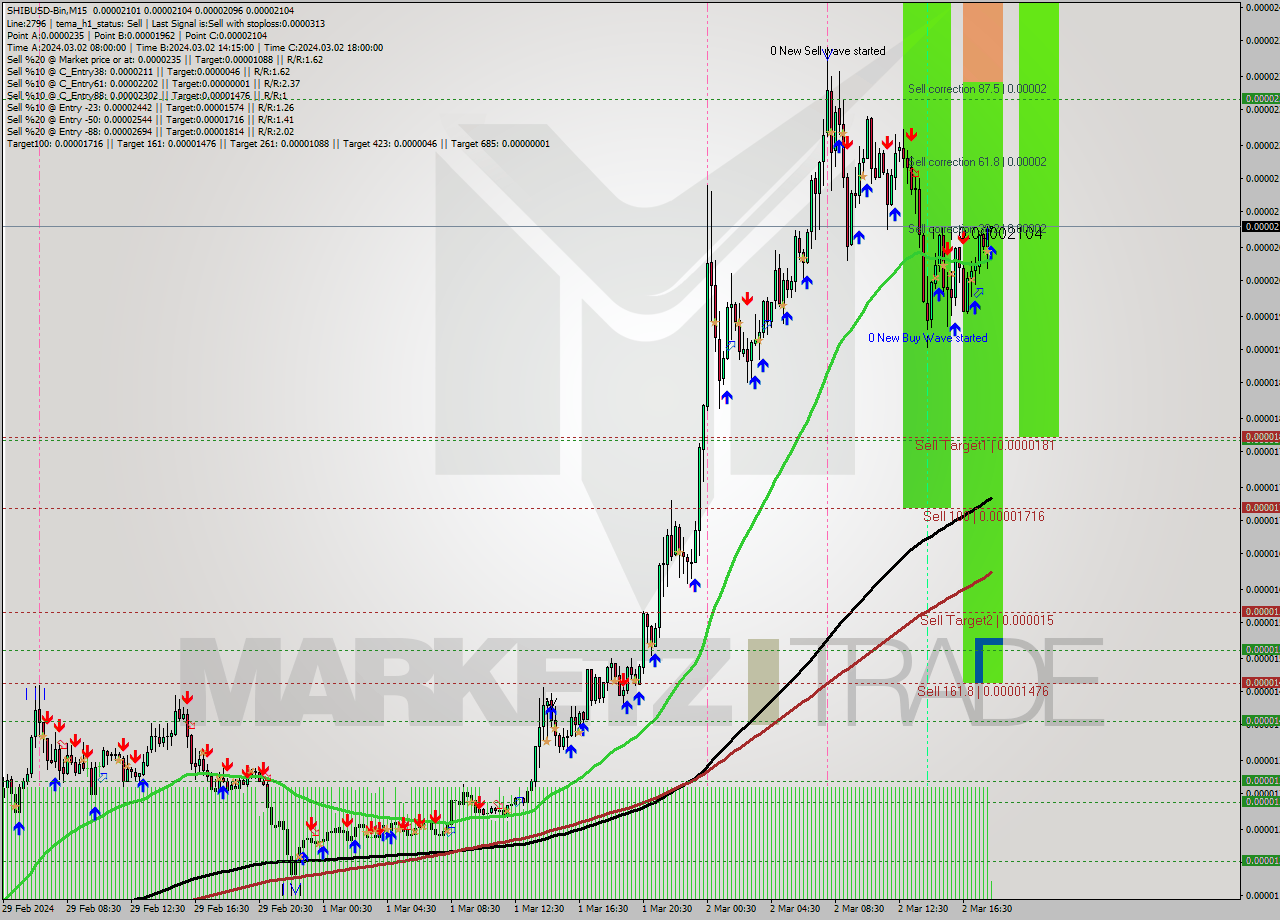
Task: Click the 'Point A:0.0000235' info line
Action: (x=139, y=35)
